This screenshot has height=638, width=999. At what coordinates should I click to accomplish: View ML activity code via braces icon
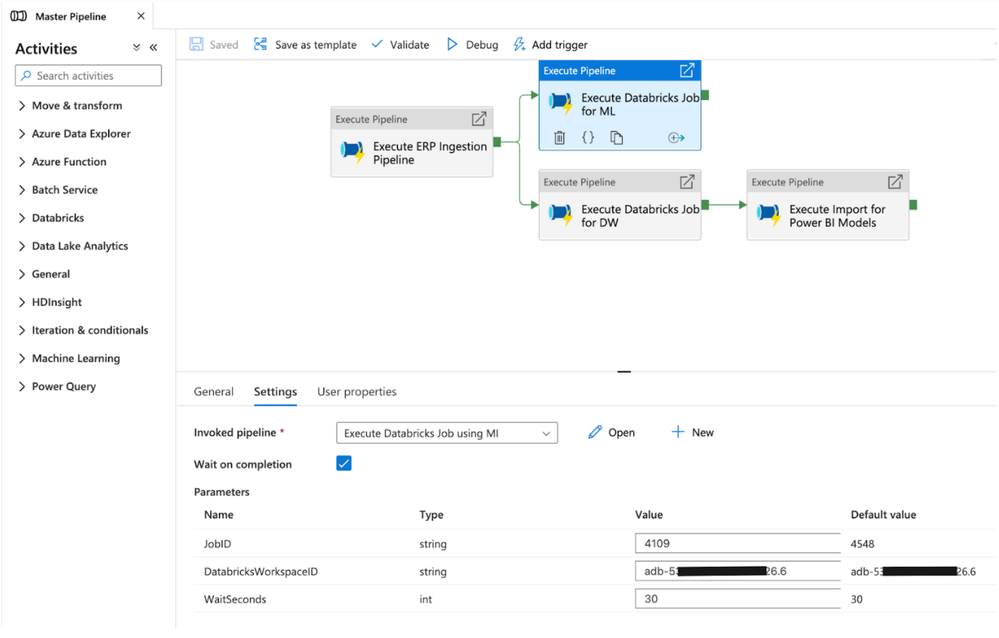(588, 137)
